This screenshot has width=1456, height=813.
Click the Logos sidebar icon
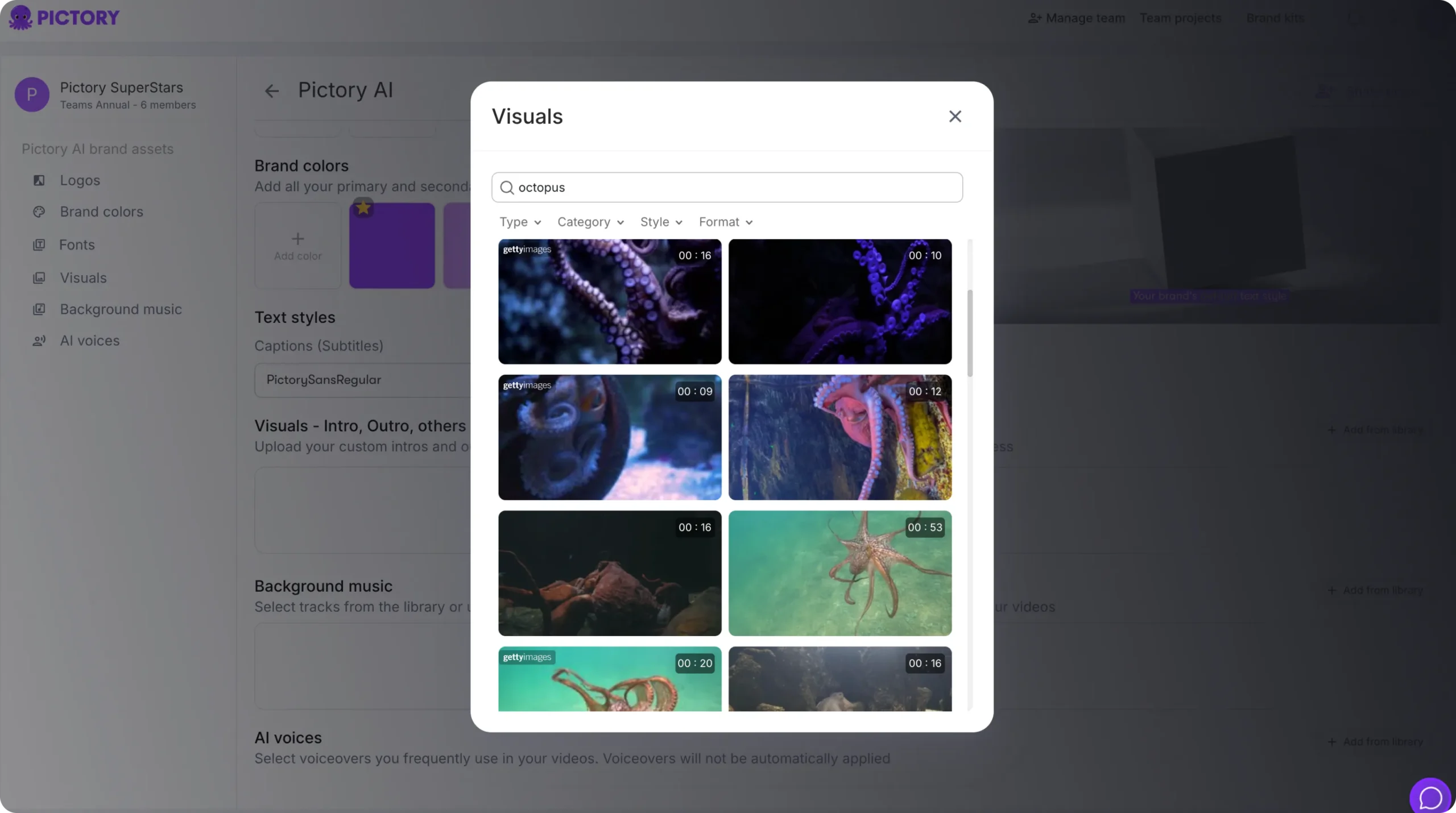39,180
